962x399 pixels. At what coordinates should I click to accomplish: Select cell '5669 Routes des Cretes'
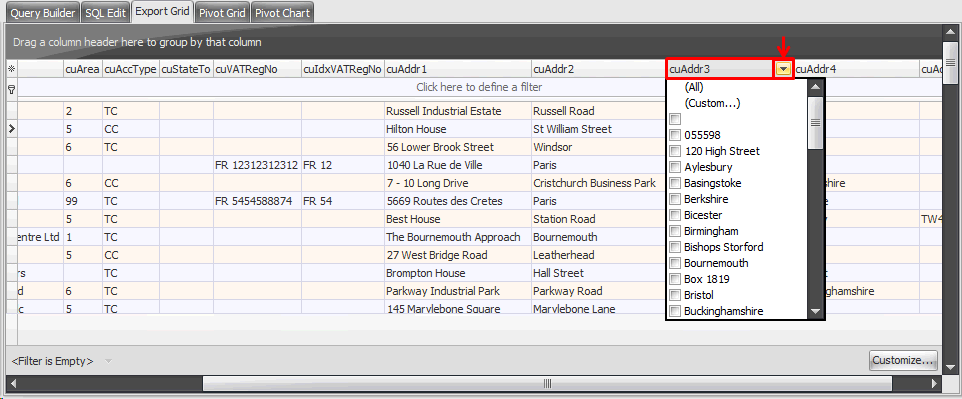point(458,201)
